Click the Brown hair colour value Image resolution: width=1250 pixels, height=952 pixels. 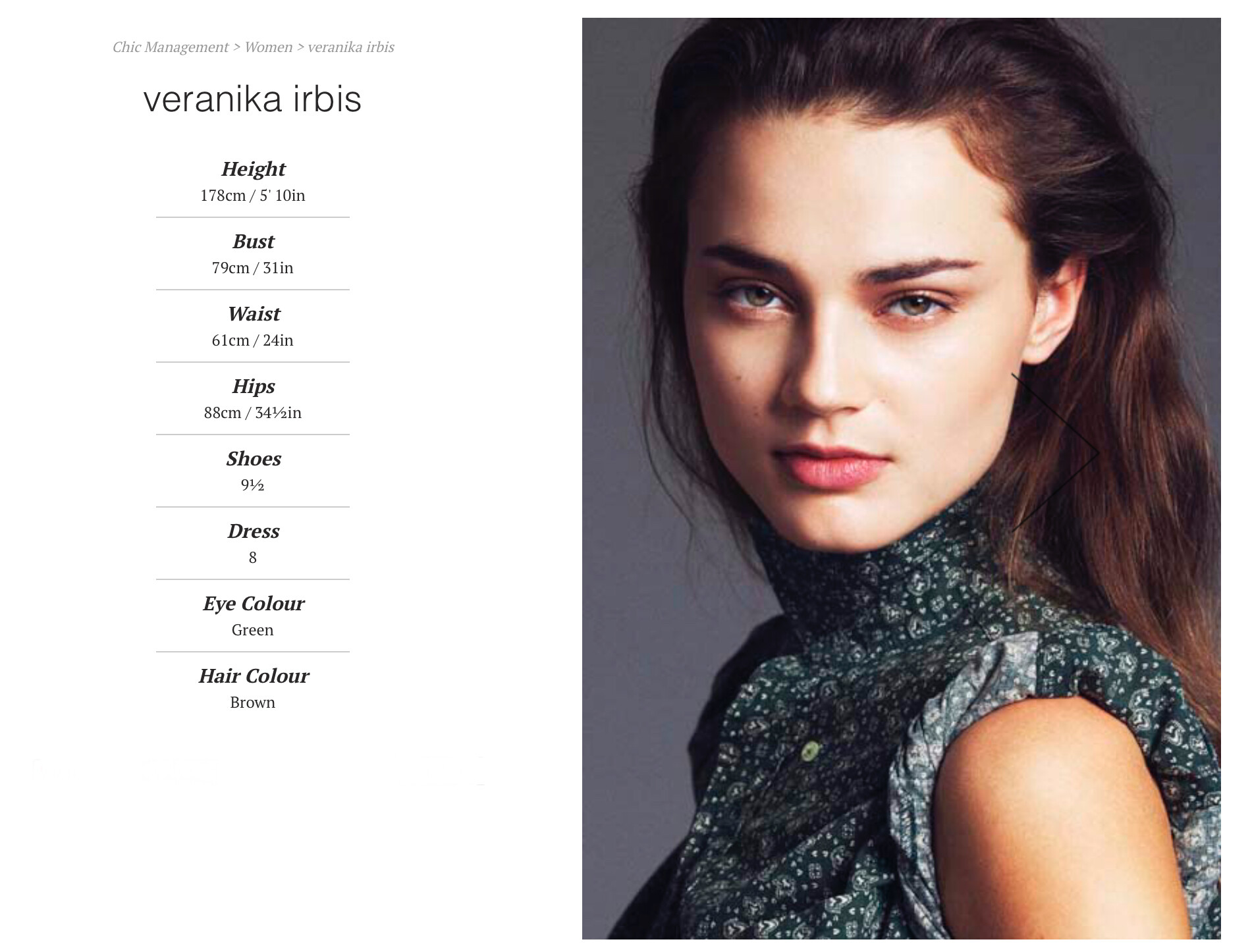(253, 702)
